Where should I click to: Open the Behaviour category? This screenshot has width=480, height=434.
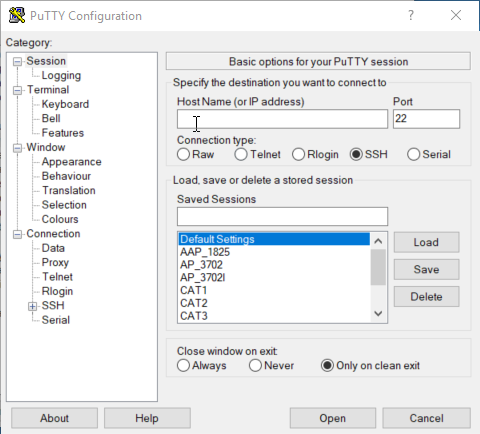pos(66,176)
